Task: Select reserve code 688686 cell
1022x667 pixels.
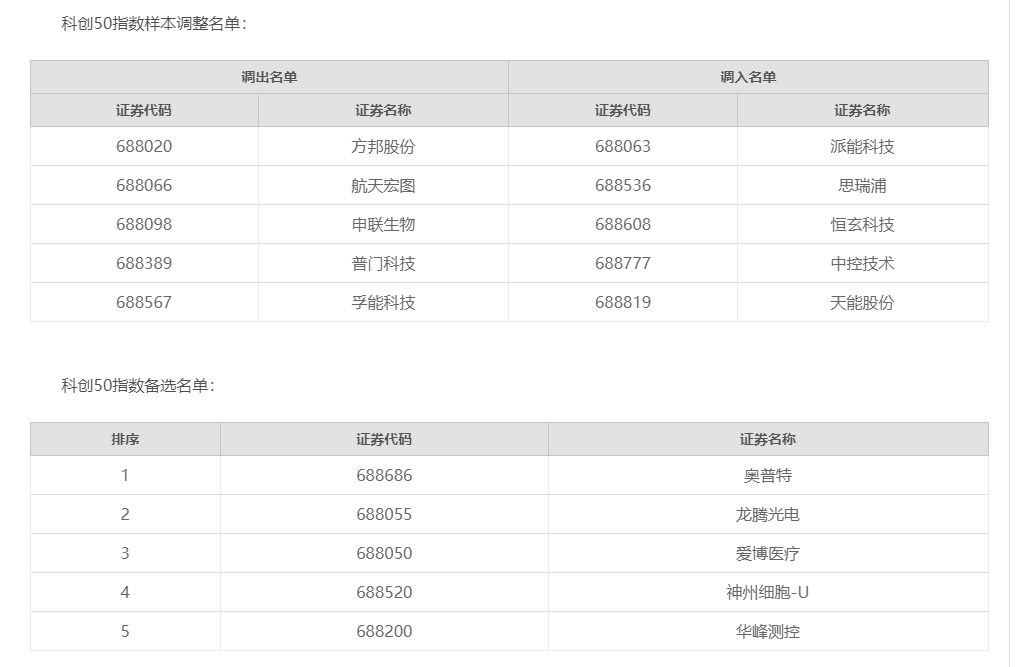Action: coord(384,475)
